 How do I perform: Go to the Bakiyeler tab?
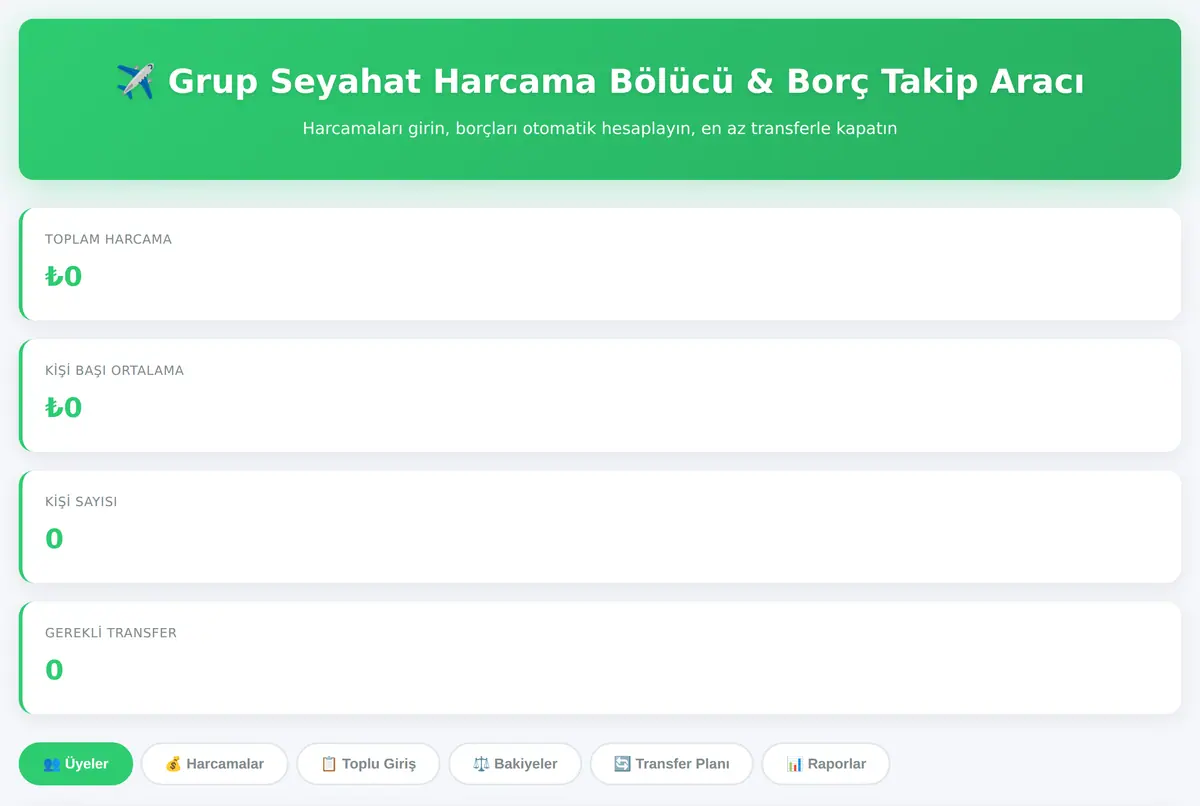tap(515, 764)
